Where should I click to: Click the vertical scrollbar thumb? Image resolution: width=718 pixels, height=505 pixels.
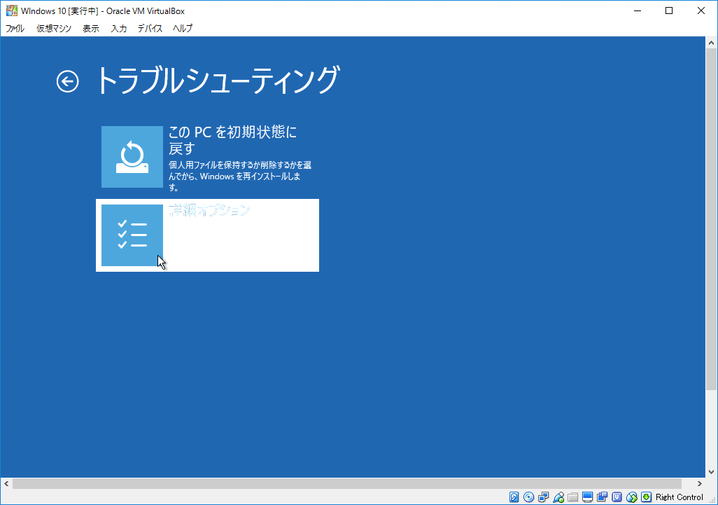[711, 219]
